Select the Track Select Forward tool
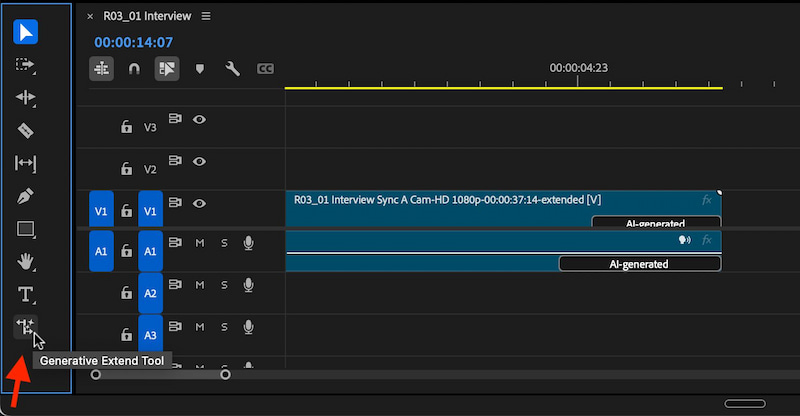This screenshot has height=416, width=800. click(x=25, y=65)
